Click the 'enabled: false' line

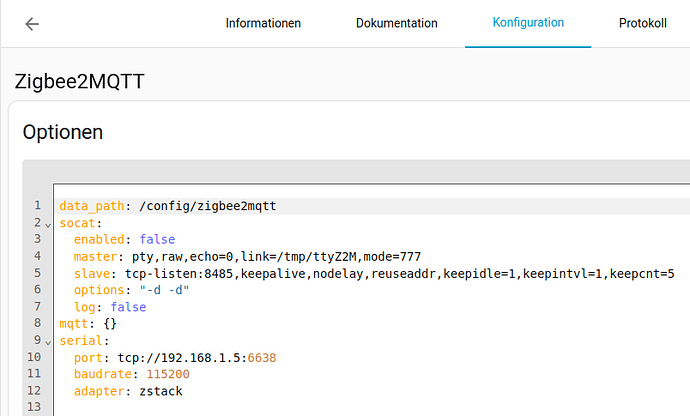tap(124, 239)
